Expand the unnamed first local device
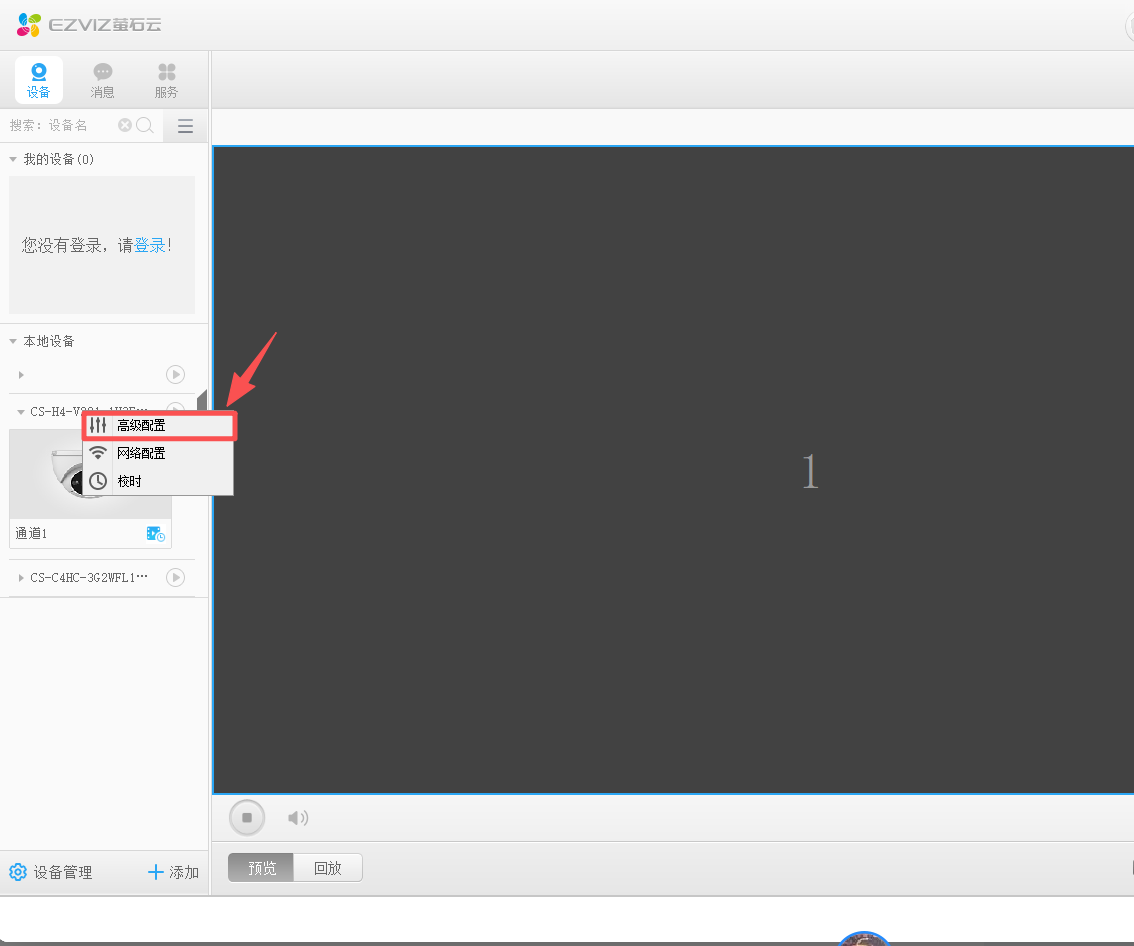This screenshot has width=1134, height=946. (21, 375)
